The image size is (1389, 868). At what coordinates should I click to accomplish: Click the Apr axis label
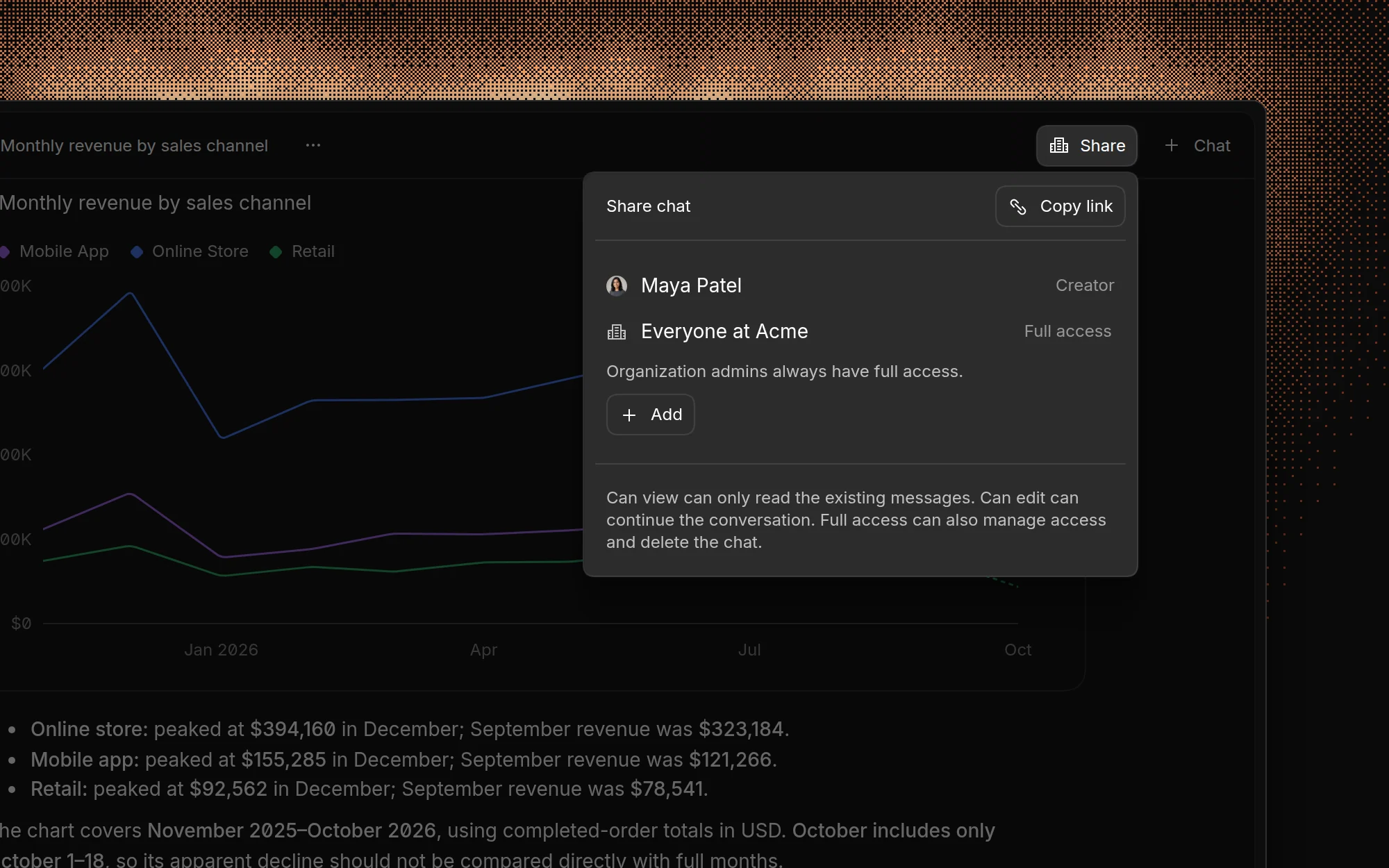[483, 650]
